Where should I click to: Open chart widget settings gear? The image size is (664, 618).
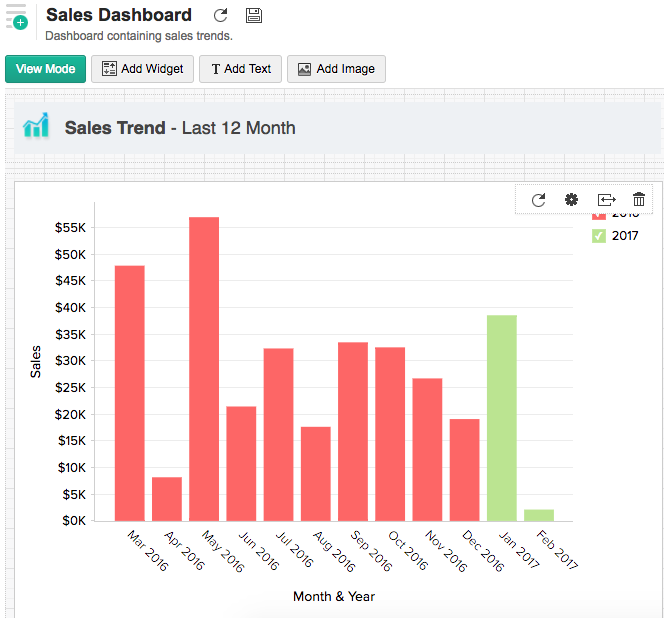(x=571, y=200)
